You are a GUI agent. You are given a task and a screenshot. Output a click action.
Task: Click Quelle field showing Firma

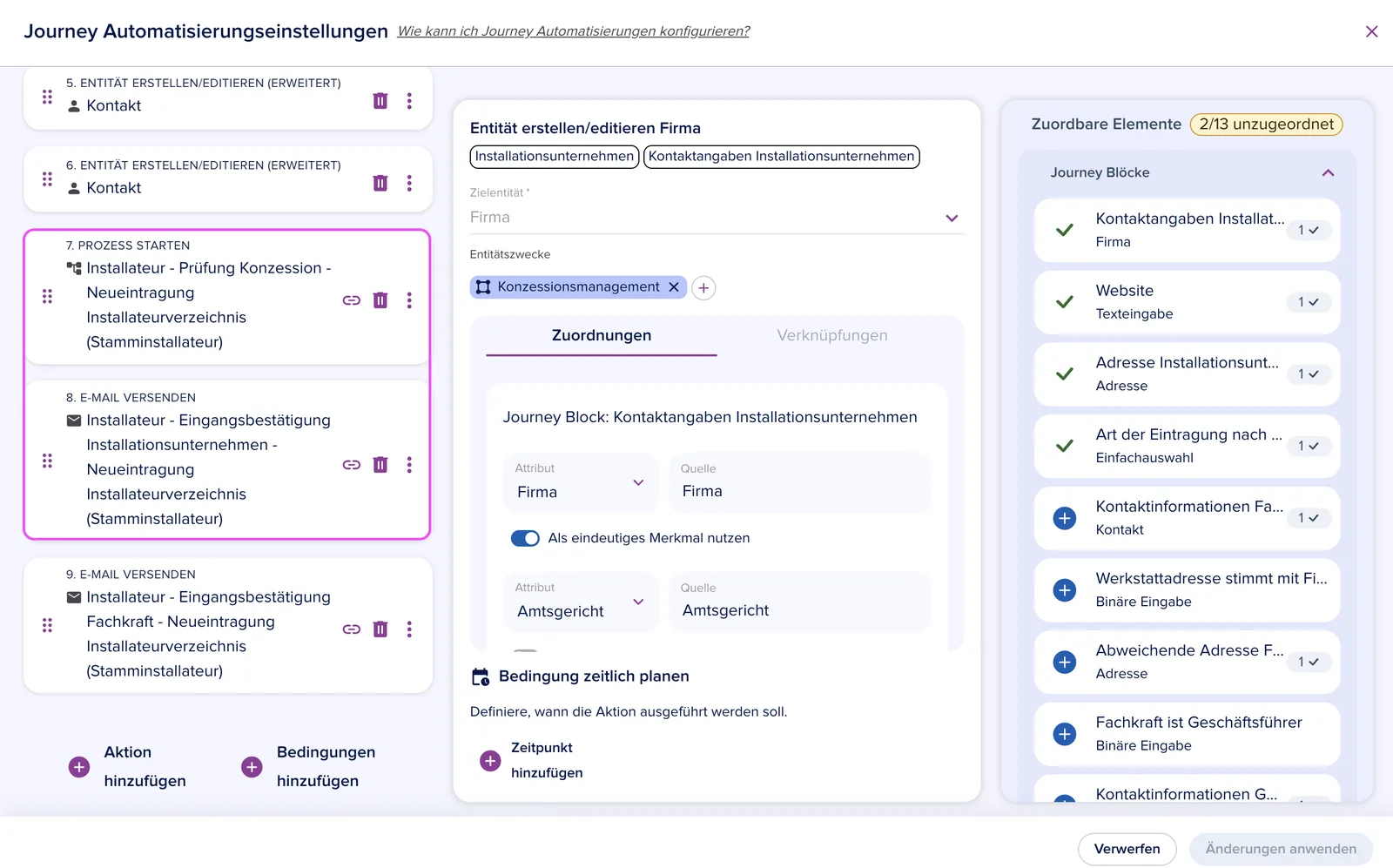[x=800, y=482]
